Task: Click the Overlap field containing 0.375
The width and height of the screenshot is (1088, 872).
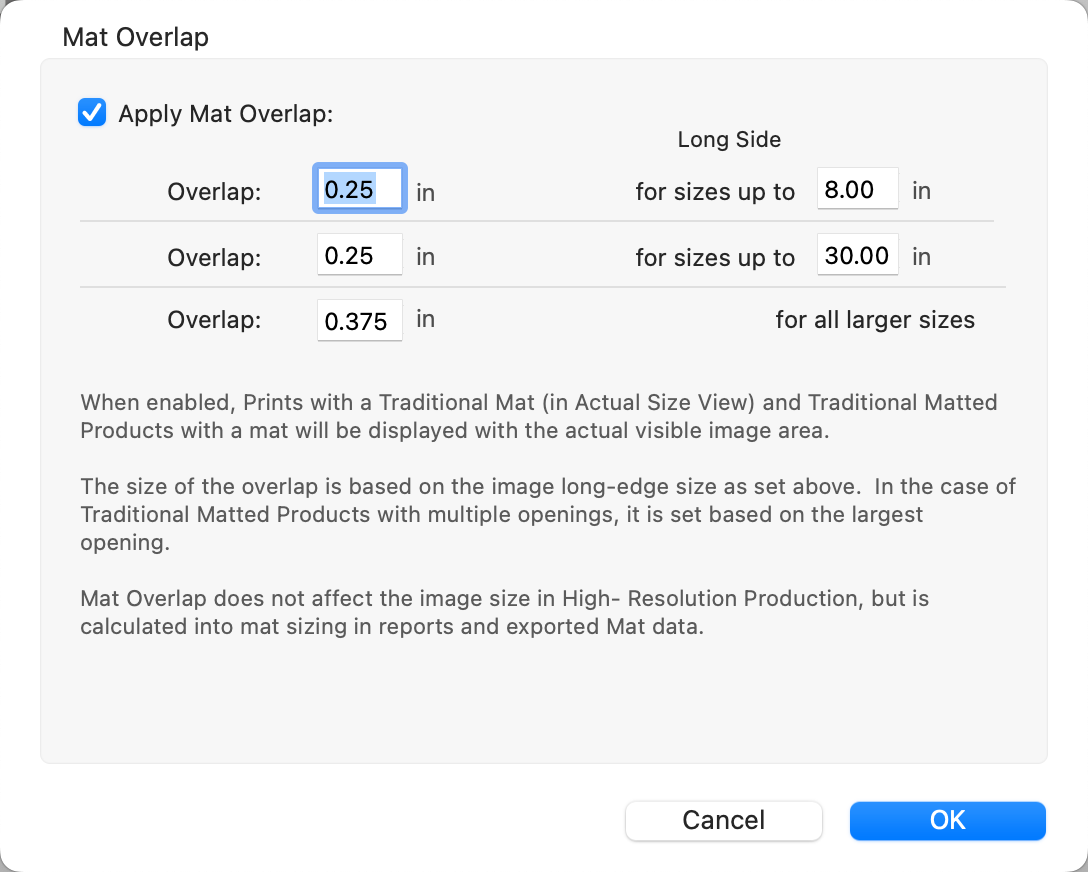Action: (x=359, y=321)
